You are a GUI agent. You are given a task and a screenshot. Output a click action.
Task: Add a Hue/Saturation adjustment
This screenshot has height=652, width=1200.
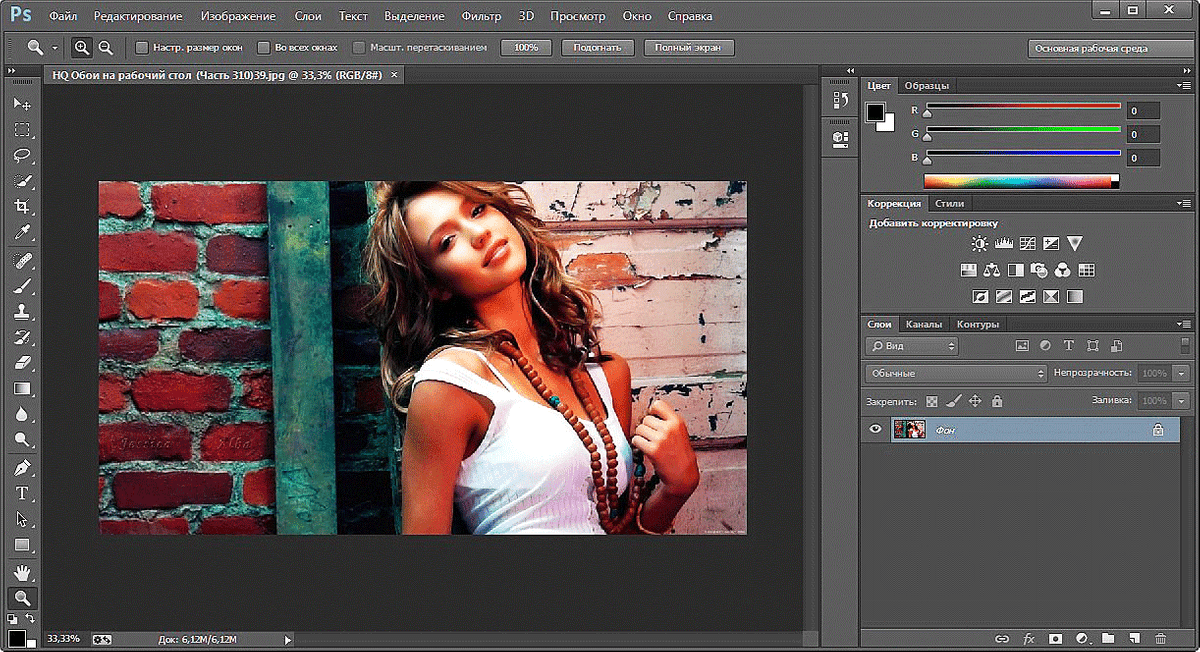(x=968, y=269)
